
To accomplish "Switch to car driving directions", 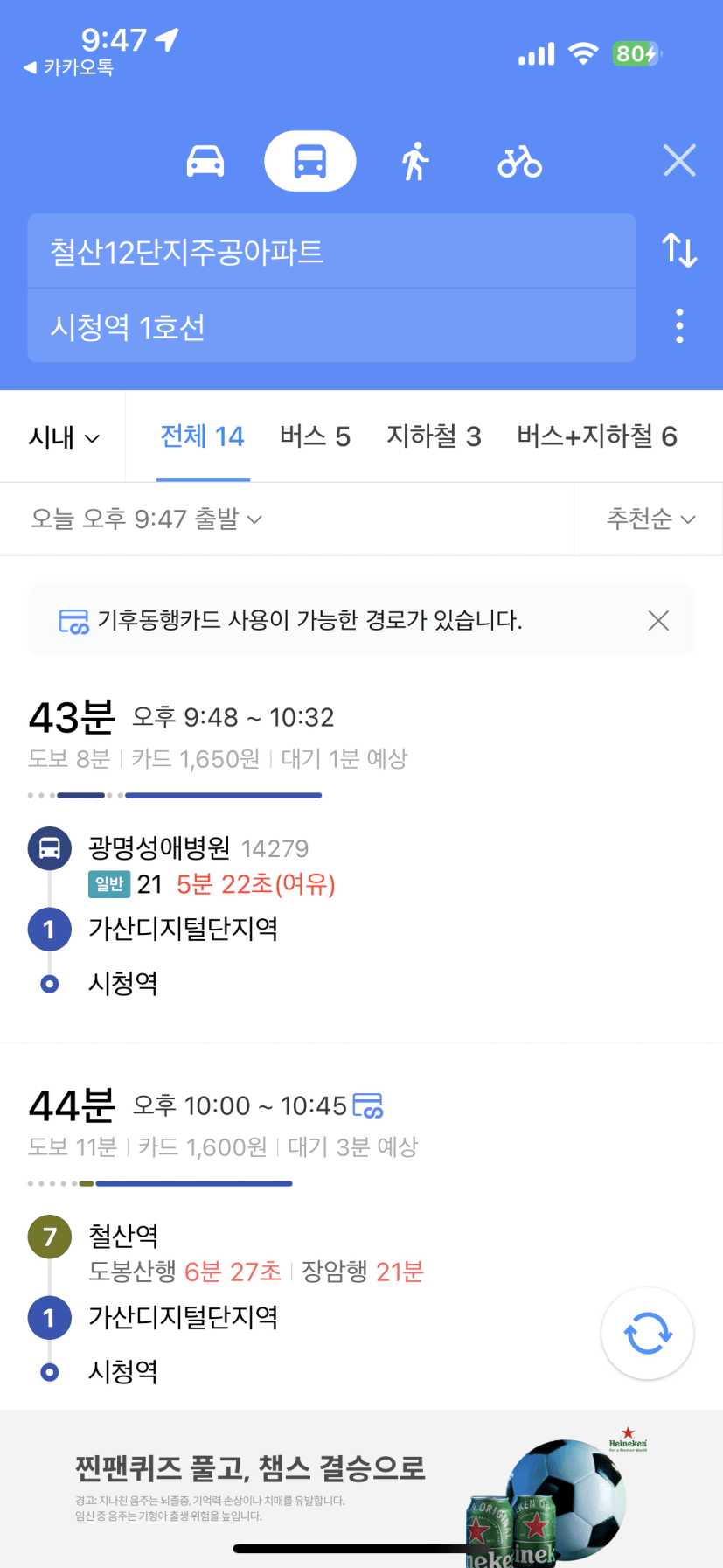I will click(x=205, y=162).
